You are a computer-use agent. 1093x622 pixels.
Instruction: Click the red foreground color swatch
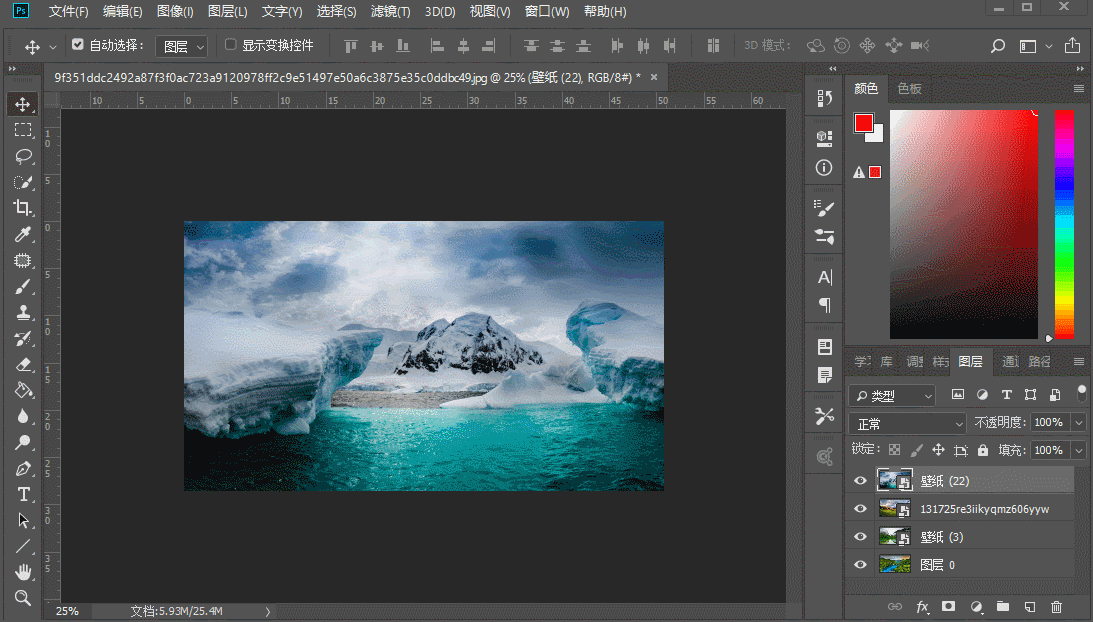pyautogui.click(x=864, y=123)
